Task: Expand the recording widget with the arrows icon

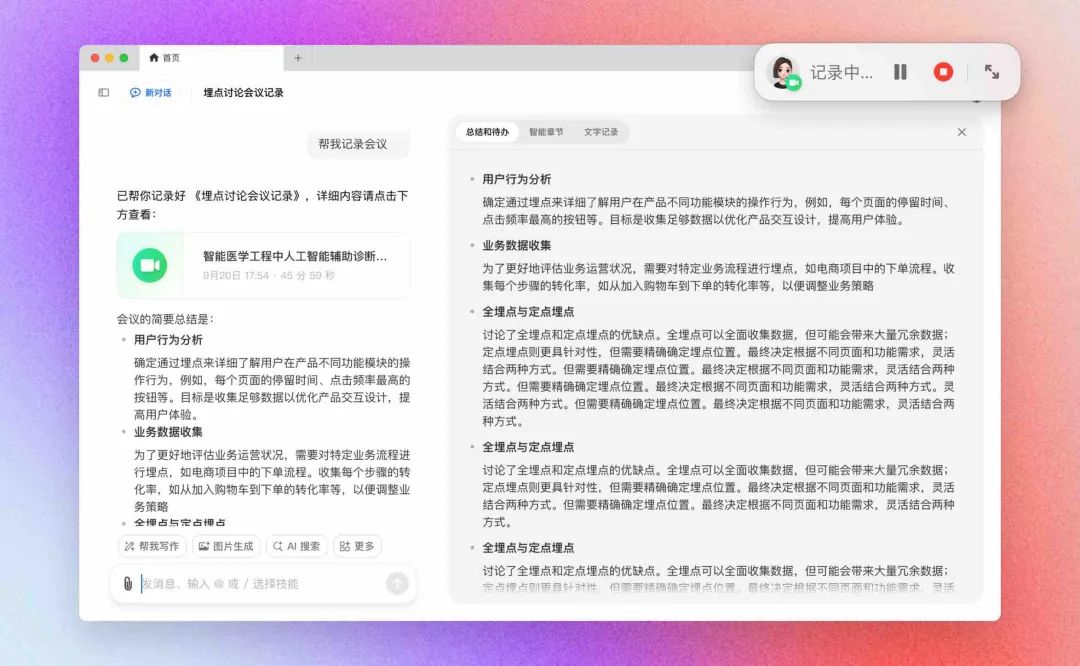Action: click(x=992, y=72)
